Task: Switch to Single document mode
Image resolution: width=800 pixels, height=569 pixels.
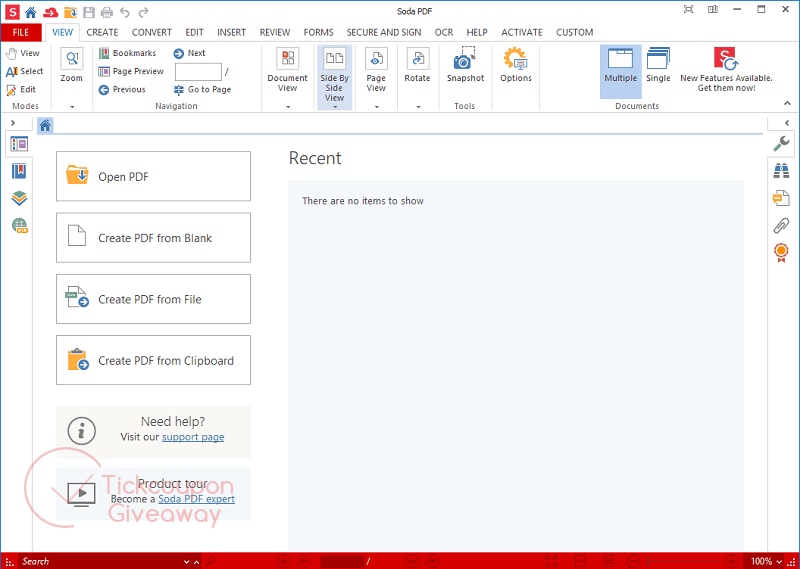Action: coord(658,65)
